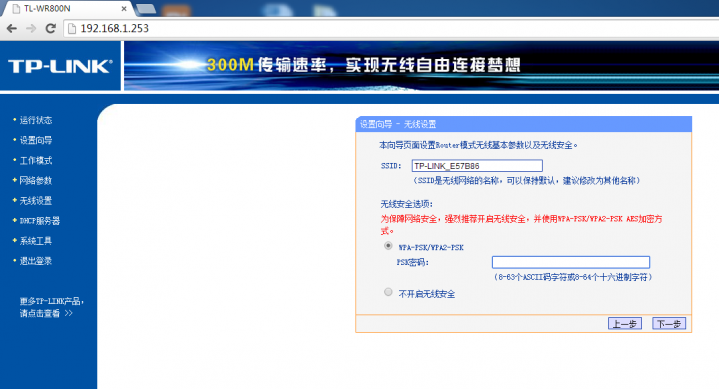This screenshot has width=719, height=389.
Task: Expand DHCP服务器 menu in sidebar
Action: 39,221
